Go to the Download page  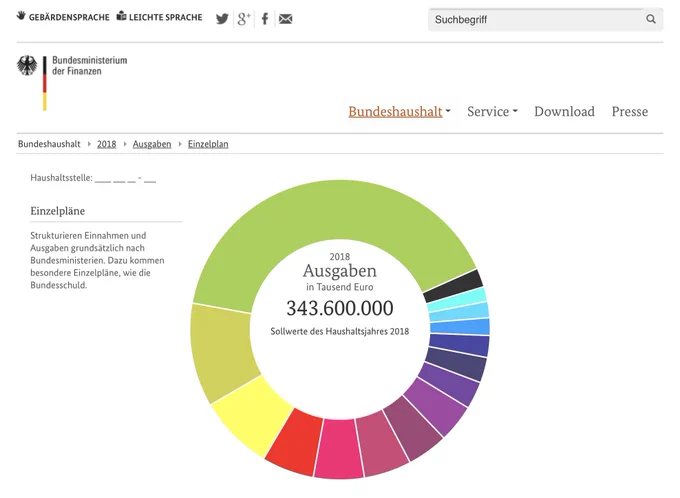(x=564, y=111)
